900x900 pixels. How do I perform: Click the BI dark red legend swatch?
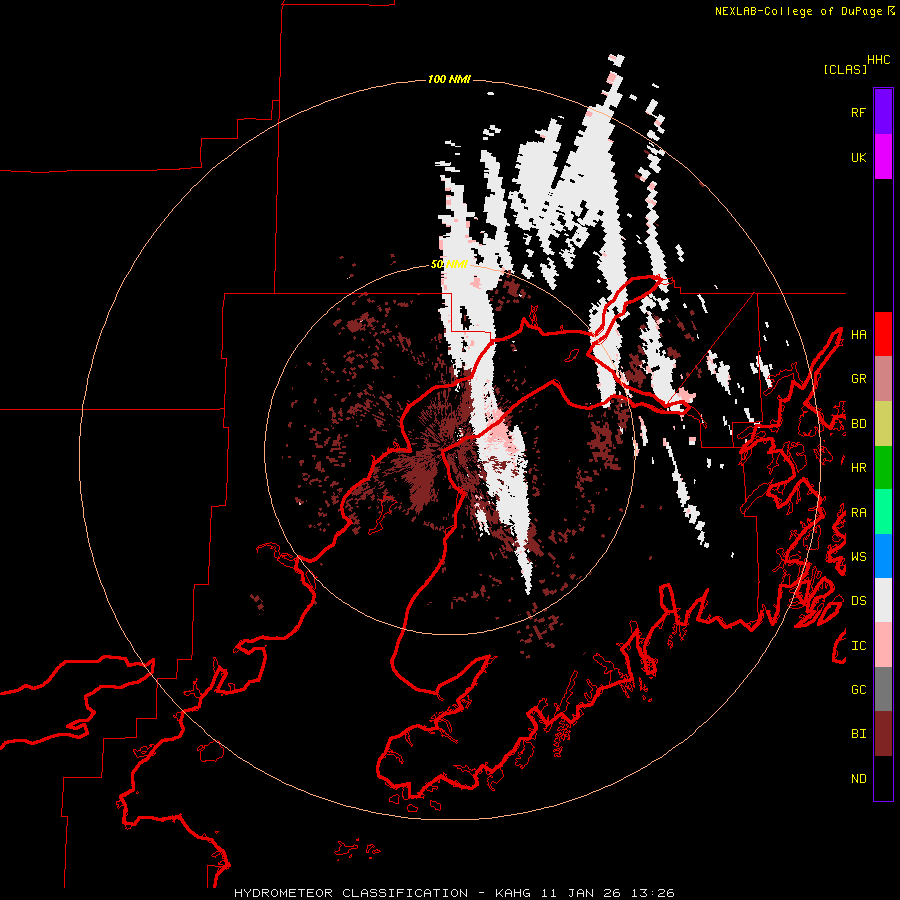pyautogui.click(x=883, y=734)
